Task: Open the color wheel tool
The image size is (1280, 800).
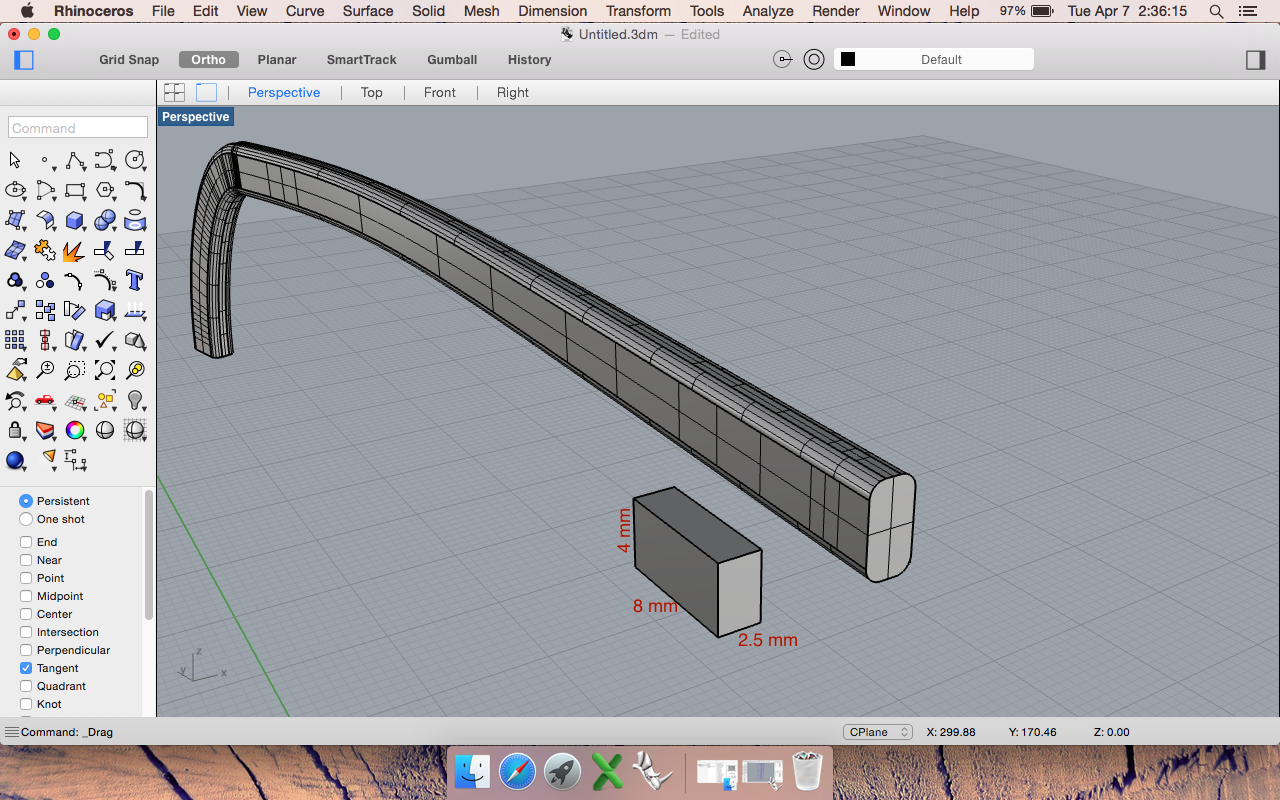Action: tap(74, 430)
